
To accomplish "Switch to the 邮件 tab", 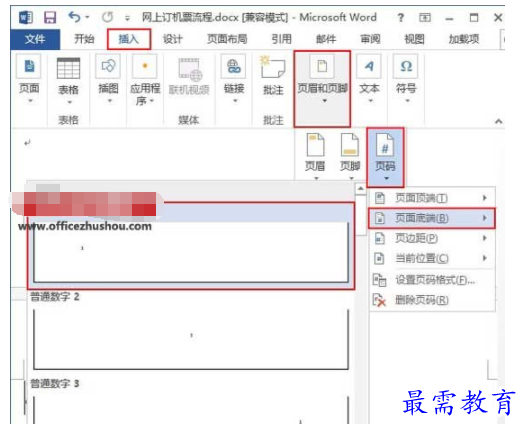I will (x=326, y=39).
